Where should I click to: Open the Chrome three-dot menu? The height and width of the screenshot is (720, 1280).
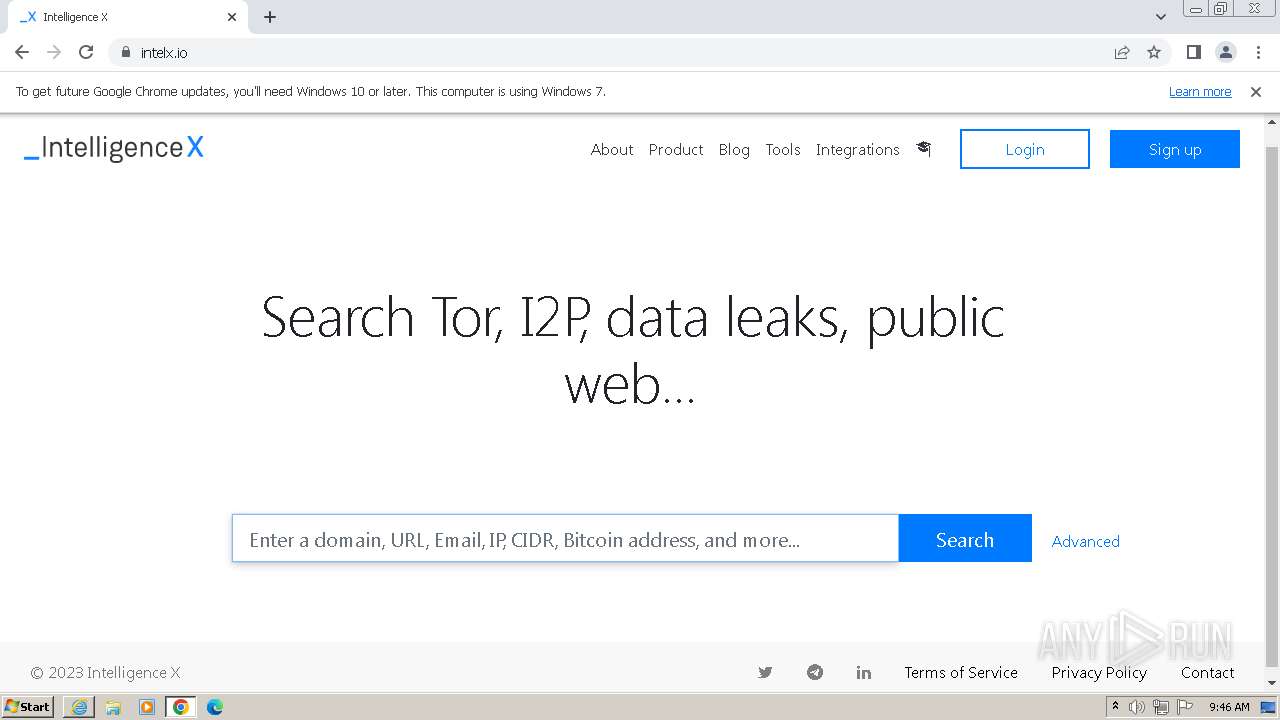1258,52
